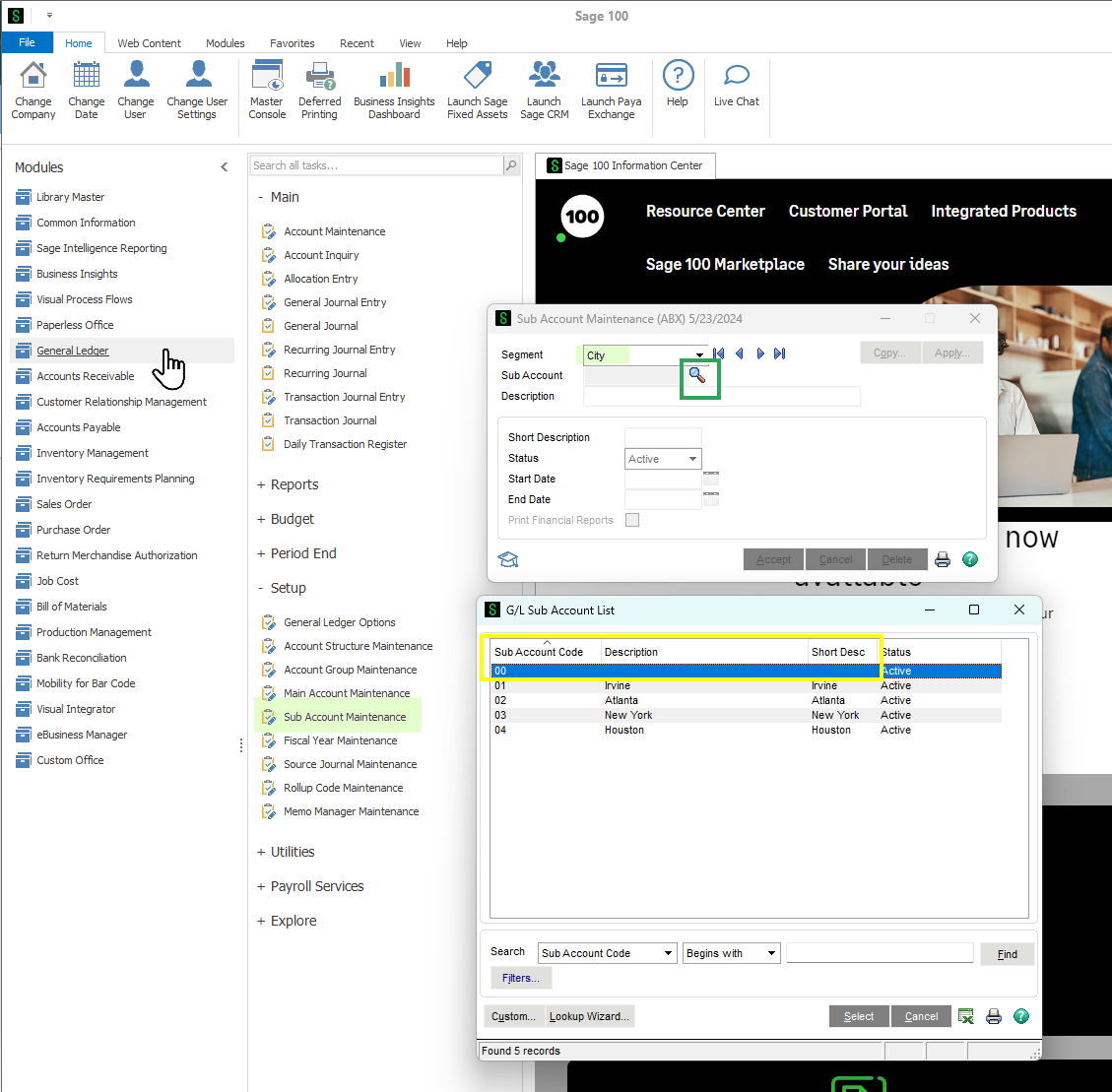Open the Lookup Wizard
This screenshot has width=1112, height=1092.
589,1016
